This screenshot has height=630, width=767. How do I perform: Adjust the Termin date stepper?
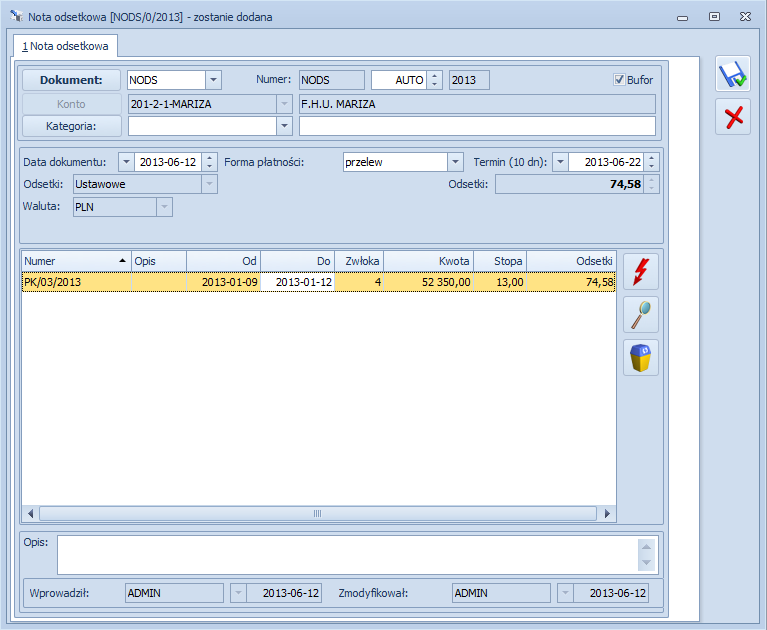click(652, 162)
